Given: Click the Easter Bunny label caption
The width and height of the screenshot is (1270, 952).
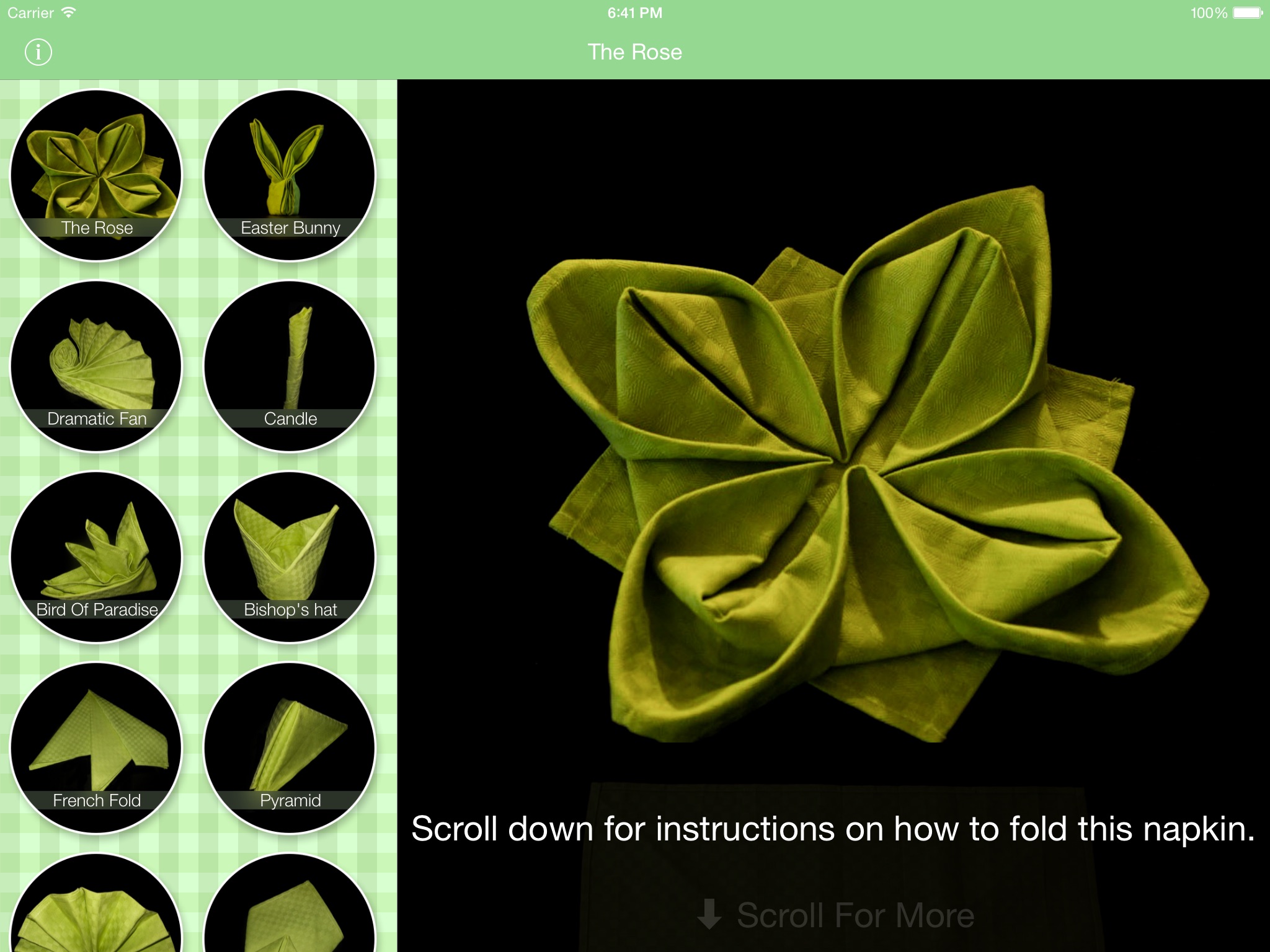Looking at the screenshot, I should pyautogui.click(x=290, y=227).
